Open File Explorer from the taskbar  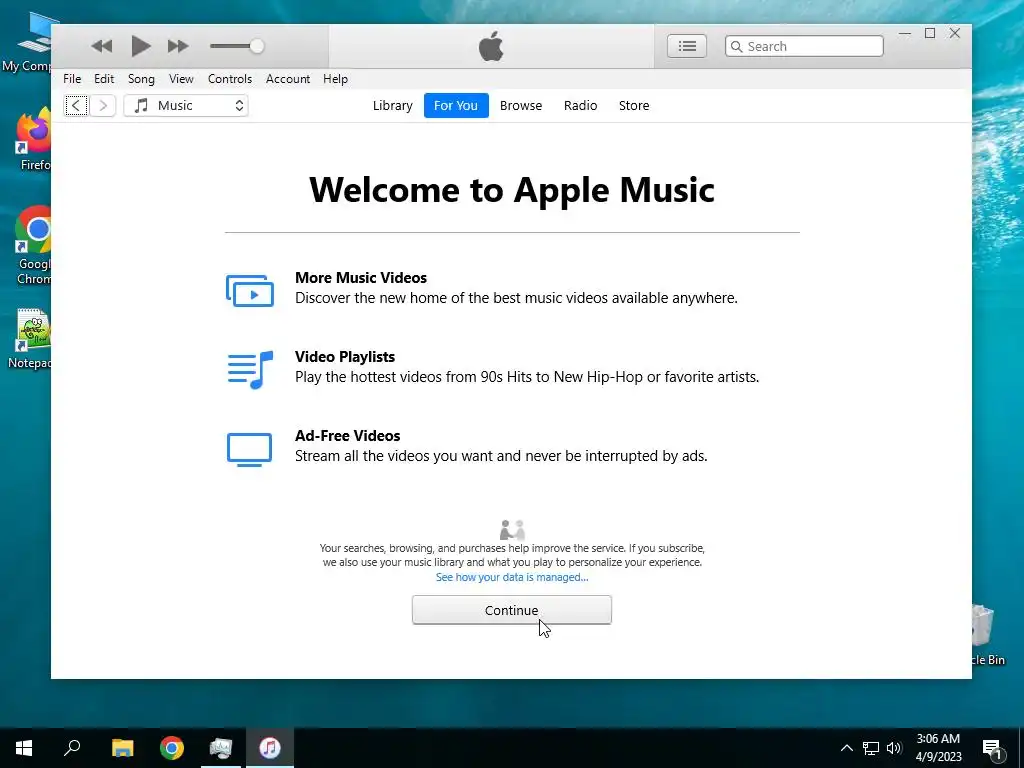click(122, 748)
